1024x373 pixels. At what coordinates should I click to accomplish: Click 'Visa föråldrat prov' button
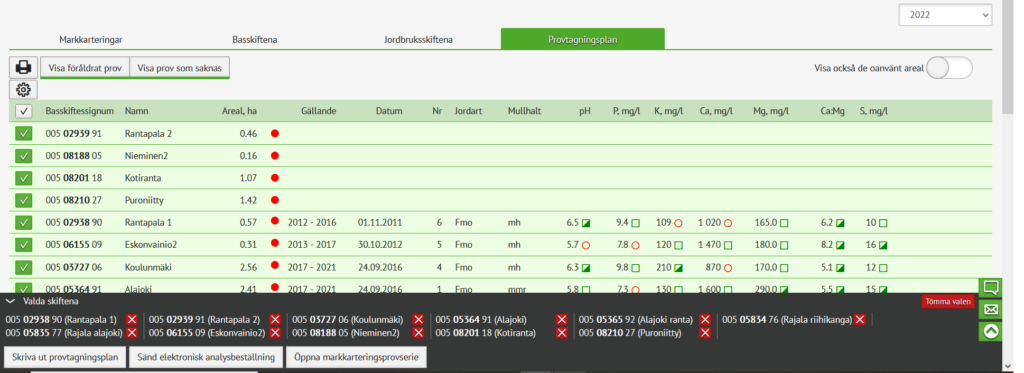(85, 68)
